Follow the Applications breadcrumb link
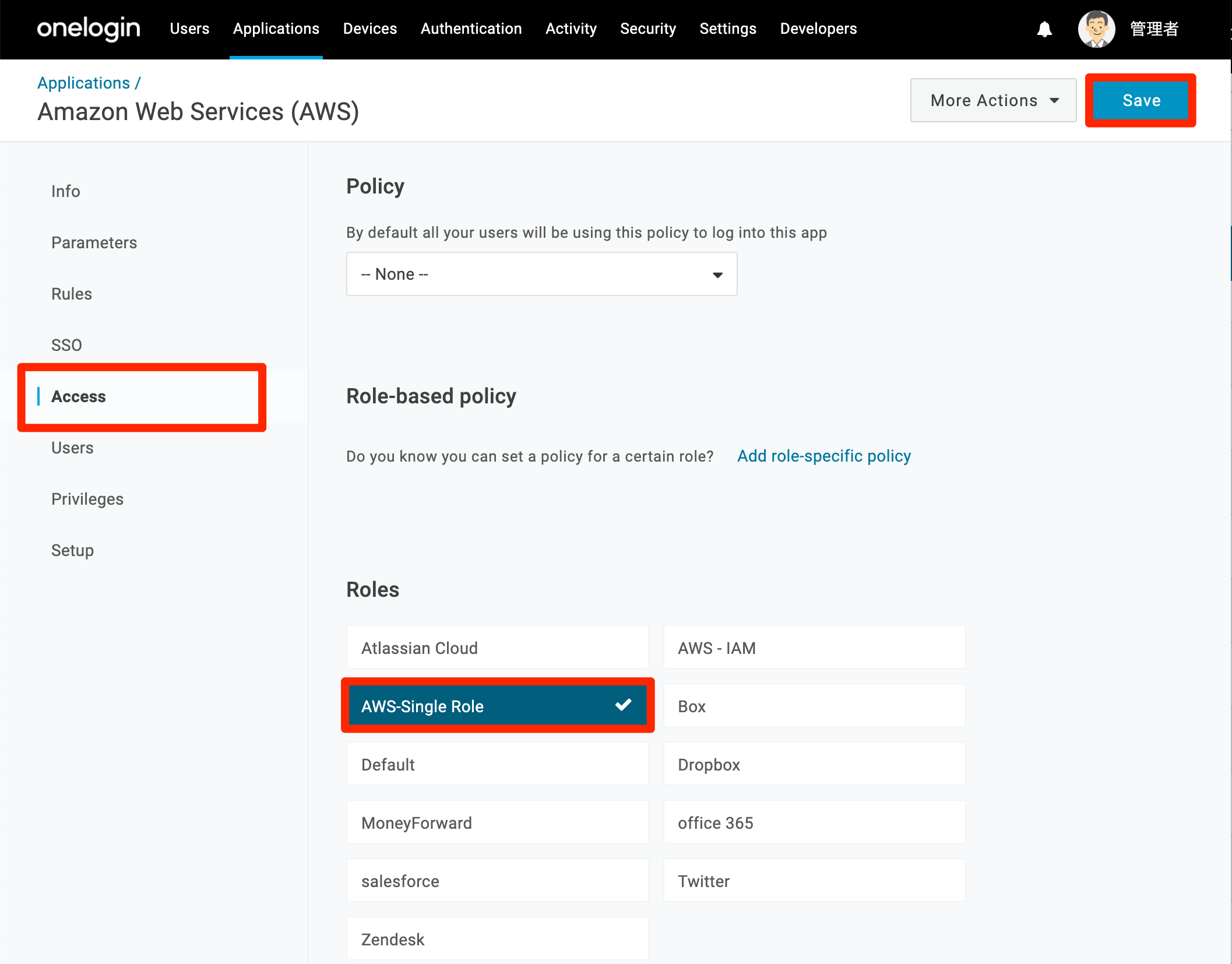Screen dimensions: 1232x964 click(x=84, y=83)
